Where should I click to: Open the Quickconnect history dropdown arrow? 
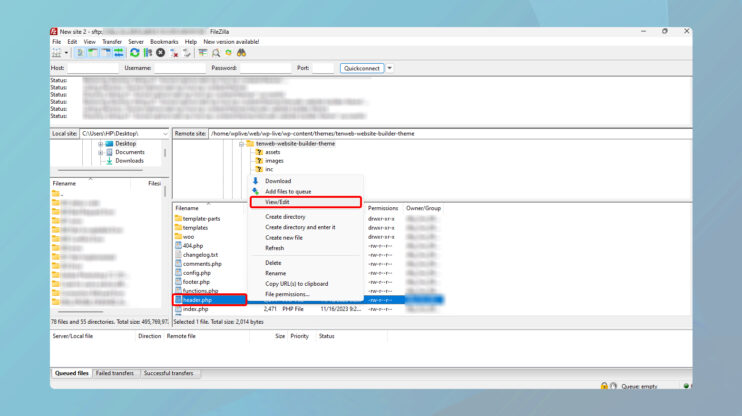click(390, 68)
